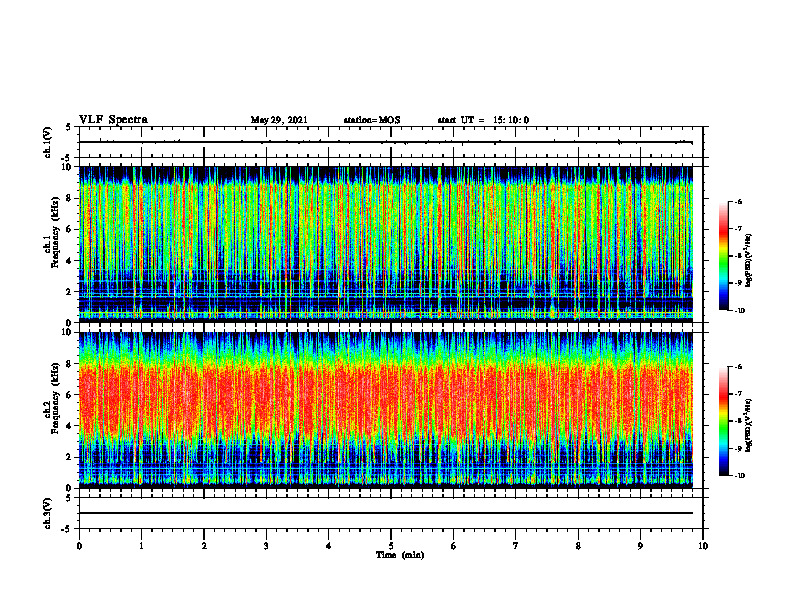
Task: Click ch.1 frequency axis "8" tick label
Action: point(70,198)
